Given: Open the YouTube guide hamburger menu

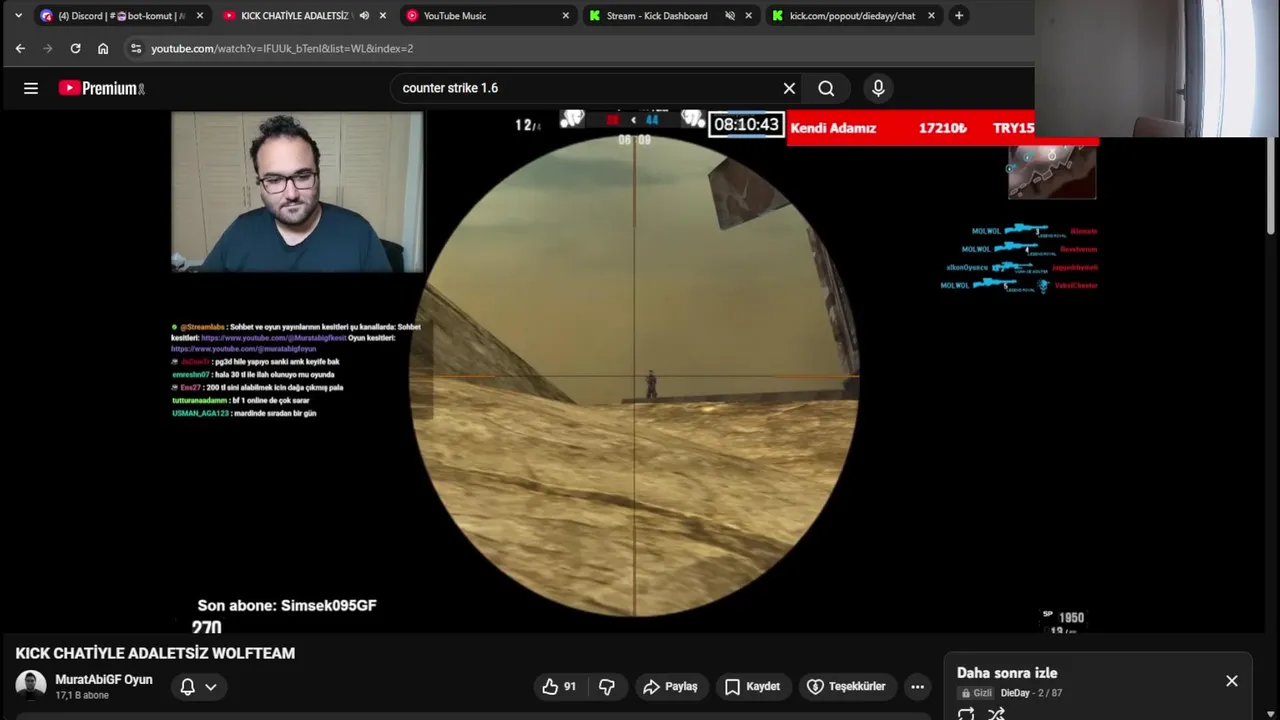Looking at the screenshot, I should click(x=31, y=88).
